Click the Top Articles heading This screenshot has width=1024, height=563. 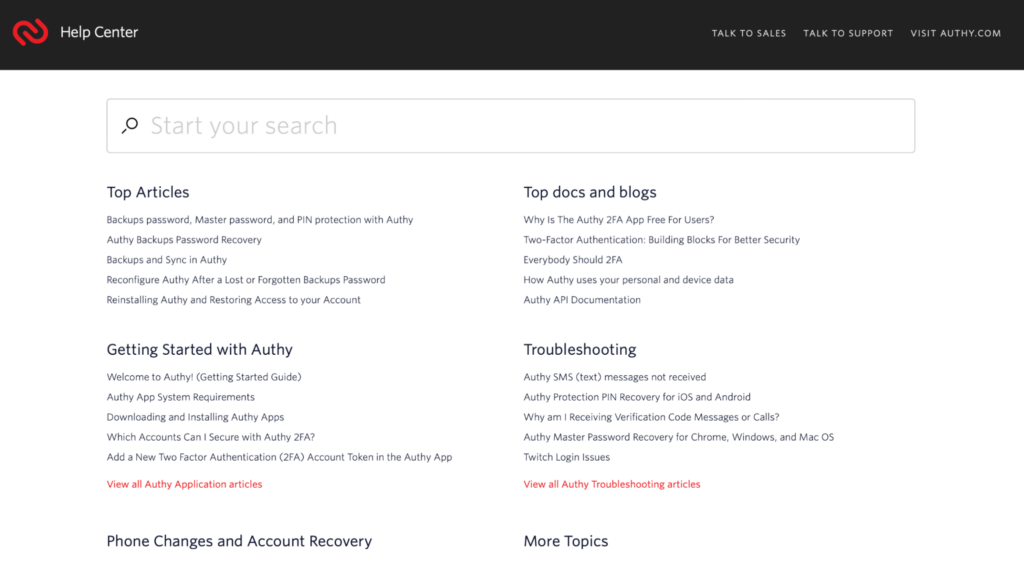tap(148, 192)
